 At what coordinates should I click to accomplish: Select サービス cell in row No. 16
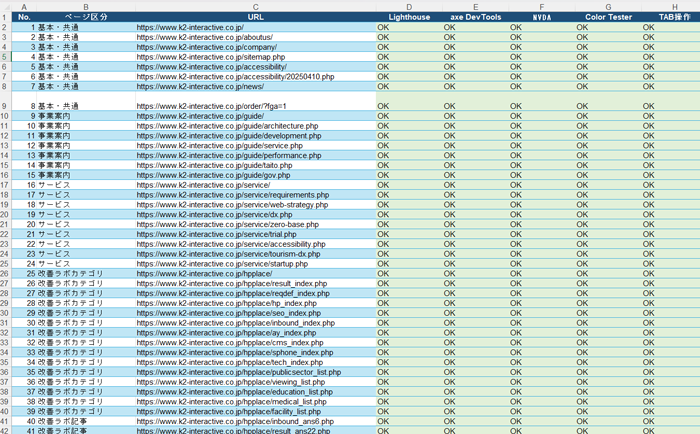pyautogui.click(x=86, y=185)
